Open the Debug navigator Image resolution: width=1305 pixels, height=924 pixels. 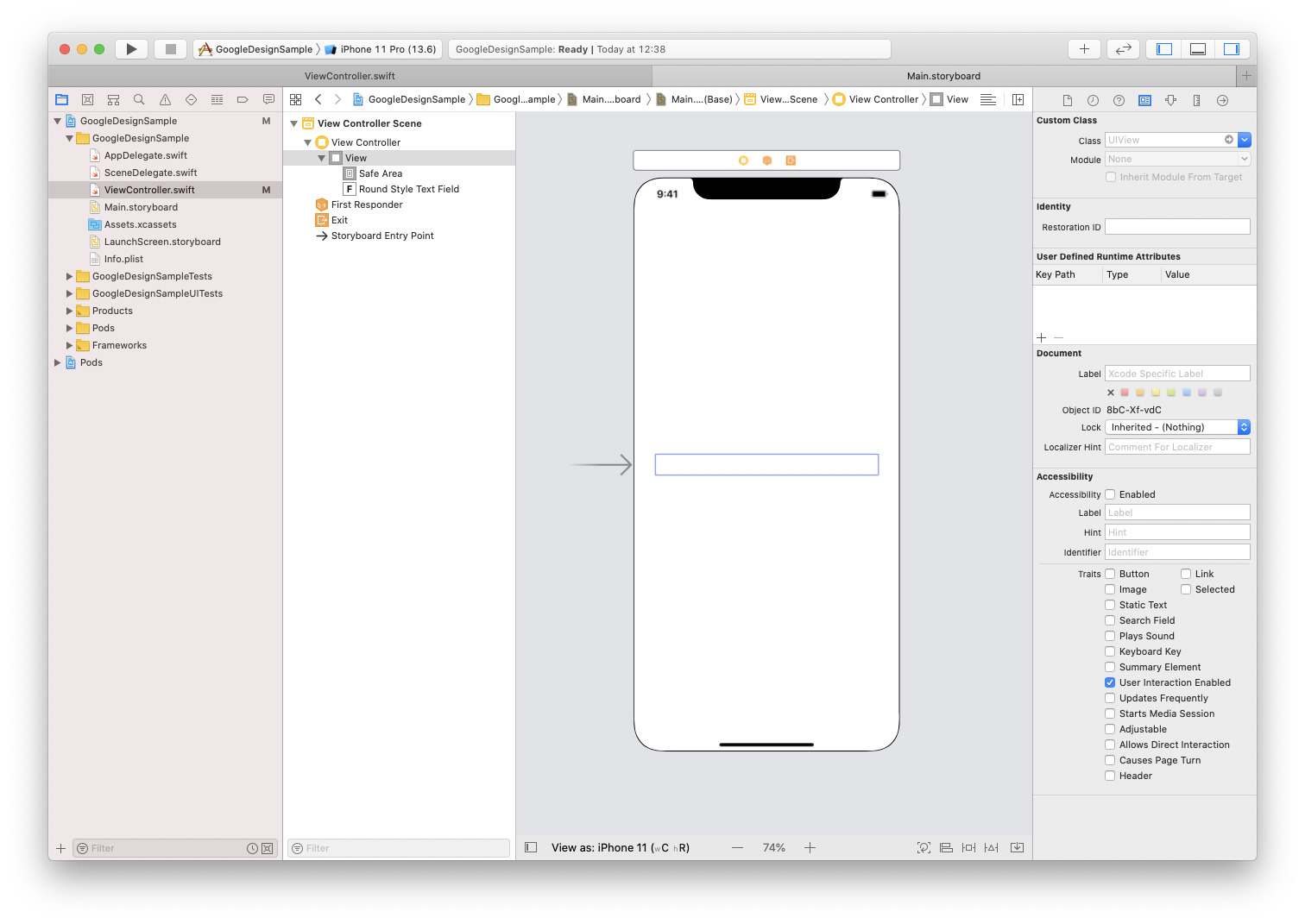click(217, 100)
